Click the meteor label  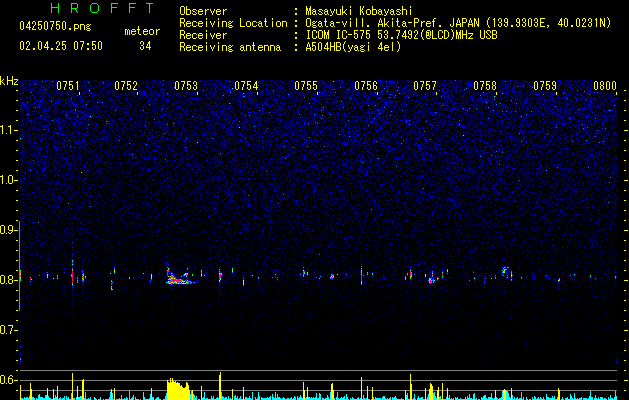tap(142, 31)
